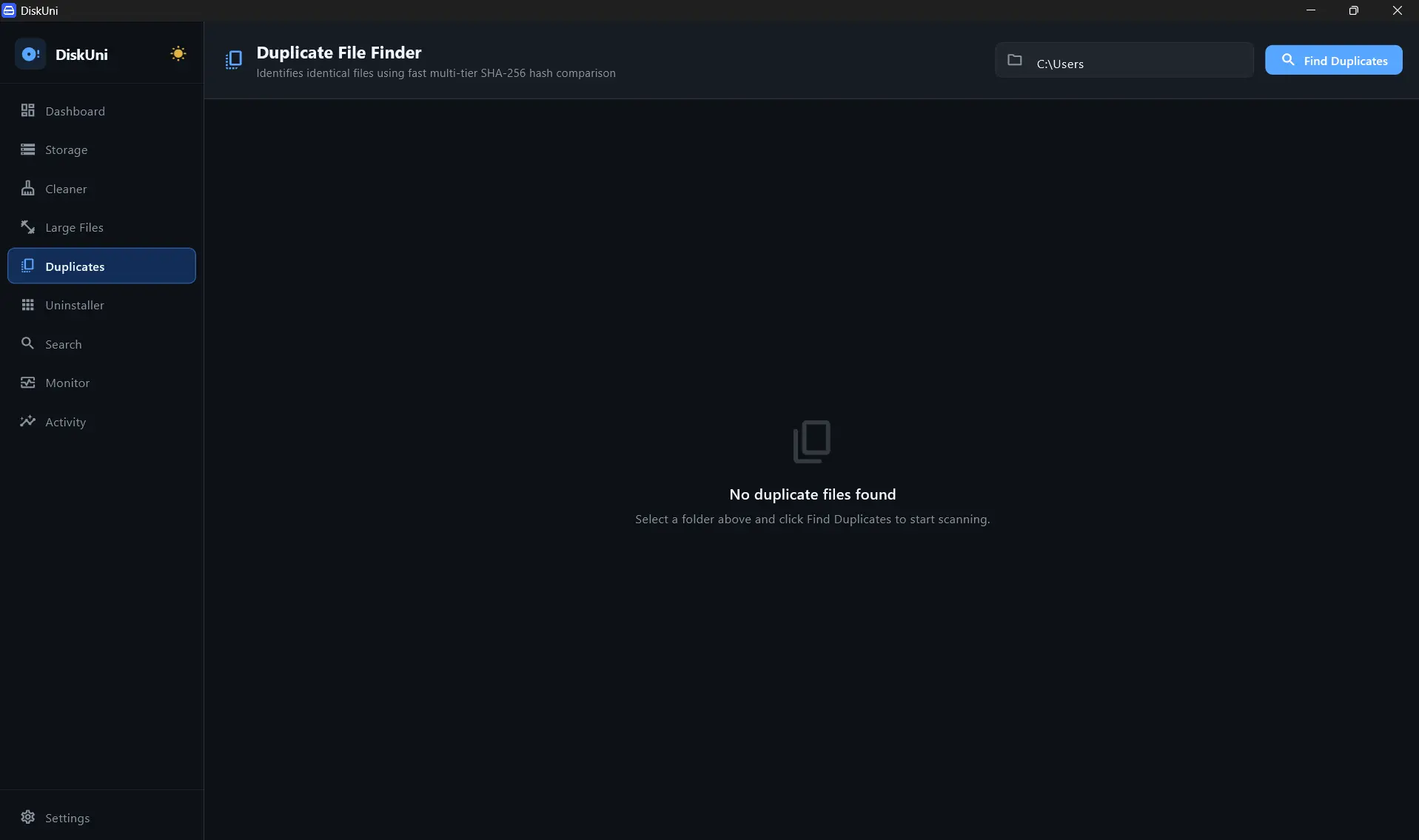Start scan with Find Duplicates button
This screenshot has width=1419, height=840.
point(1333,60)
